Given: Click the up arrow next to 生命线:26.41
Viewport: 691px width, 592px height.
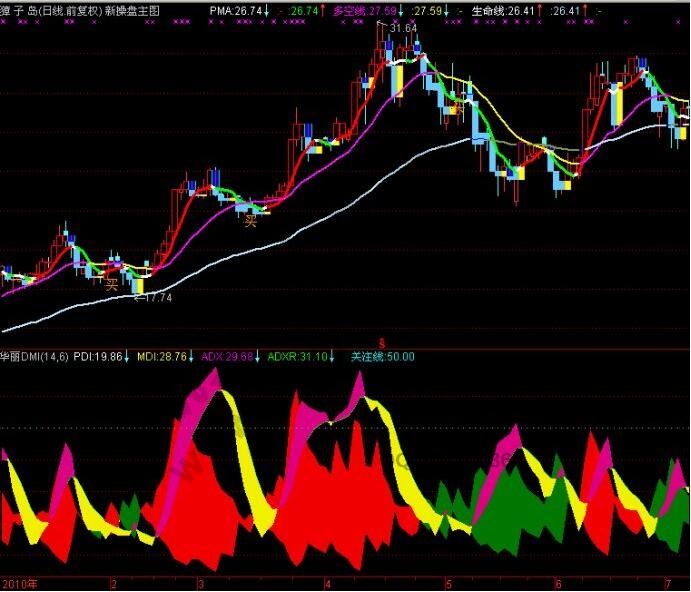Looking at the screenshot, I should tap(541, 10).
